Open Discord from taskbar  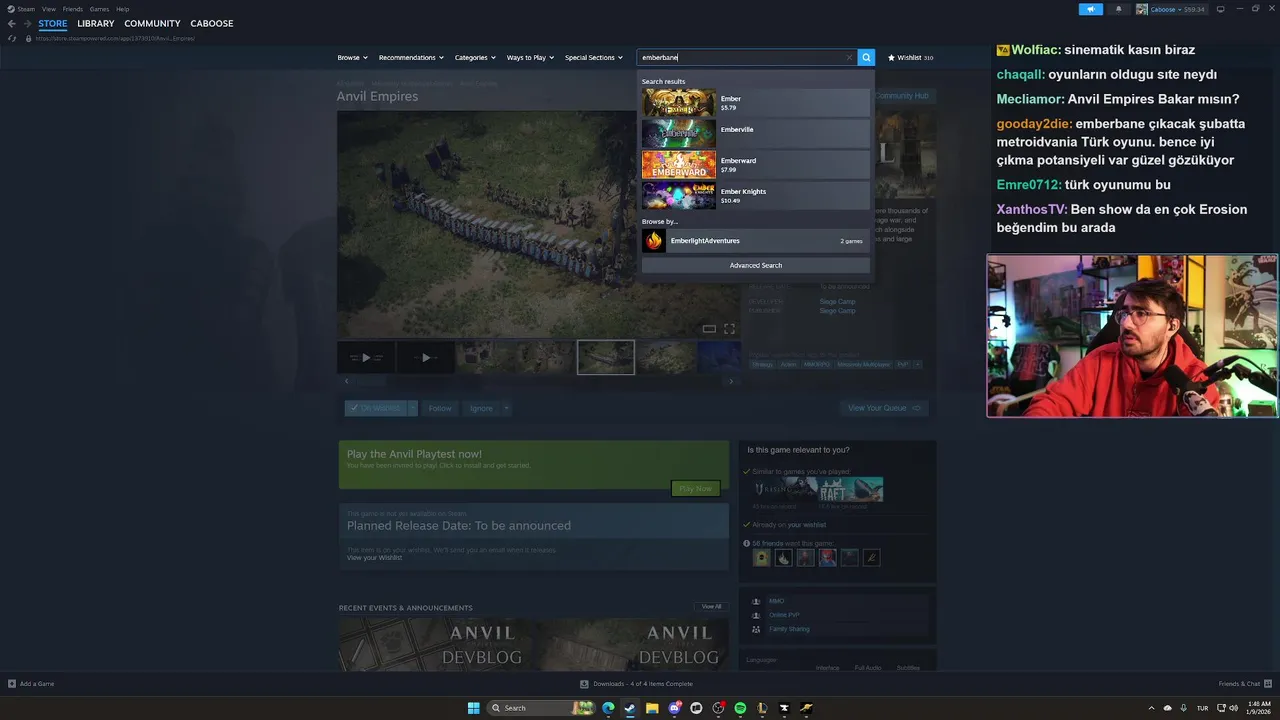coord(674,708)
